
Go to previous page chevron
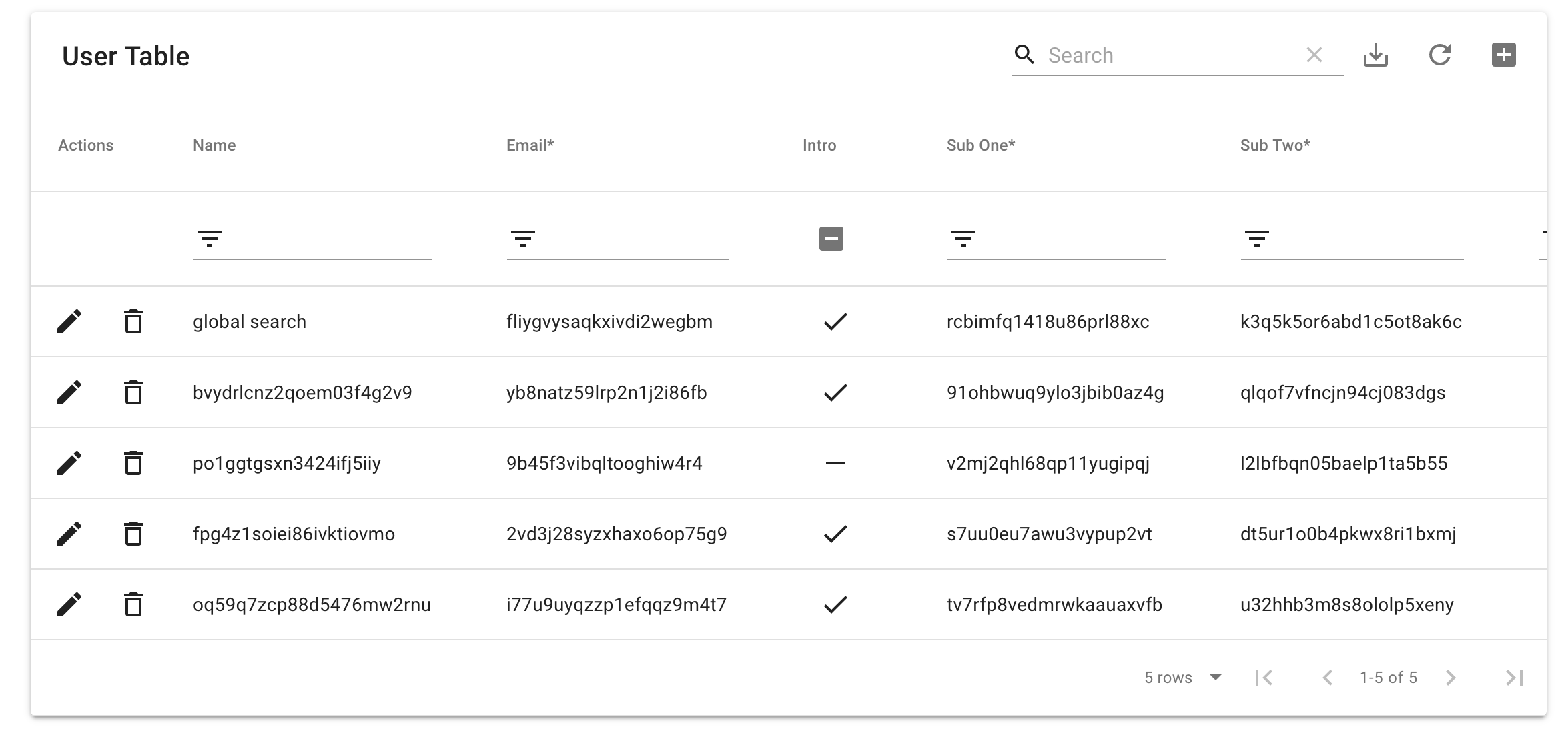(1328, 678)
